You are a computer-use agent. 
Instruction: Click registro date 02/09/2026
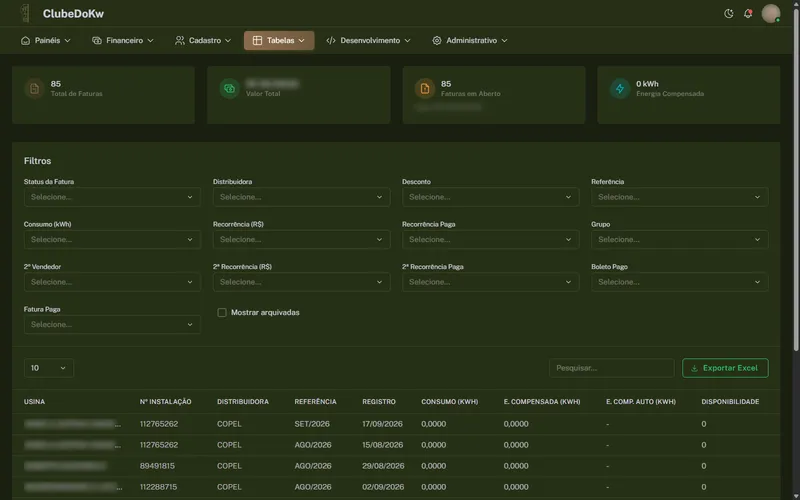(383, 487)
